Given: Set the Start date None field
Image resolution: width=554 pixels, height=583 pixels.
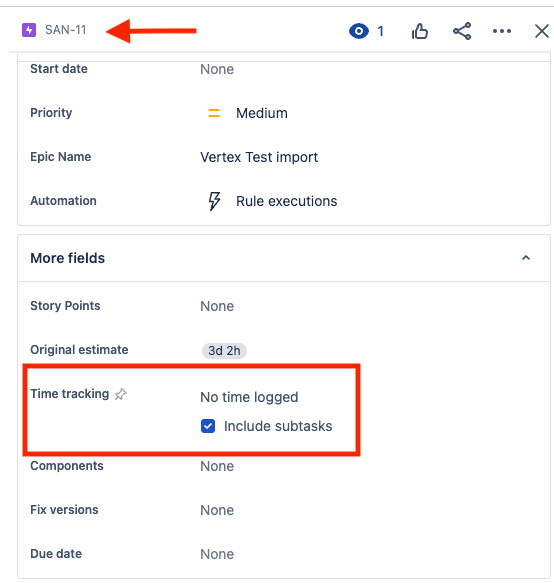Looking at the screenshot, I should pos(217,69).
